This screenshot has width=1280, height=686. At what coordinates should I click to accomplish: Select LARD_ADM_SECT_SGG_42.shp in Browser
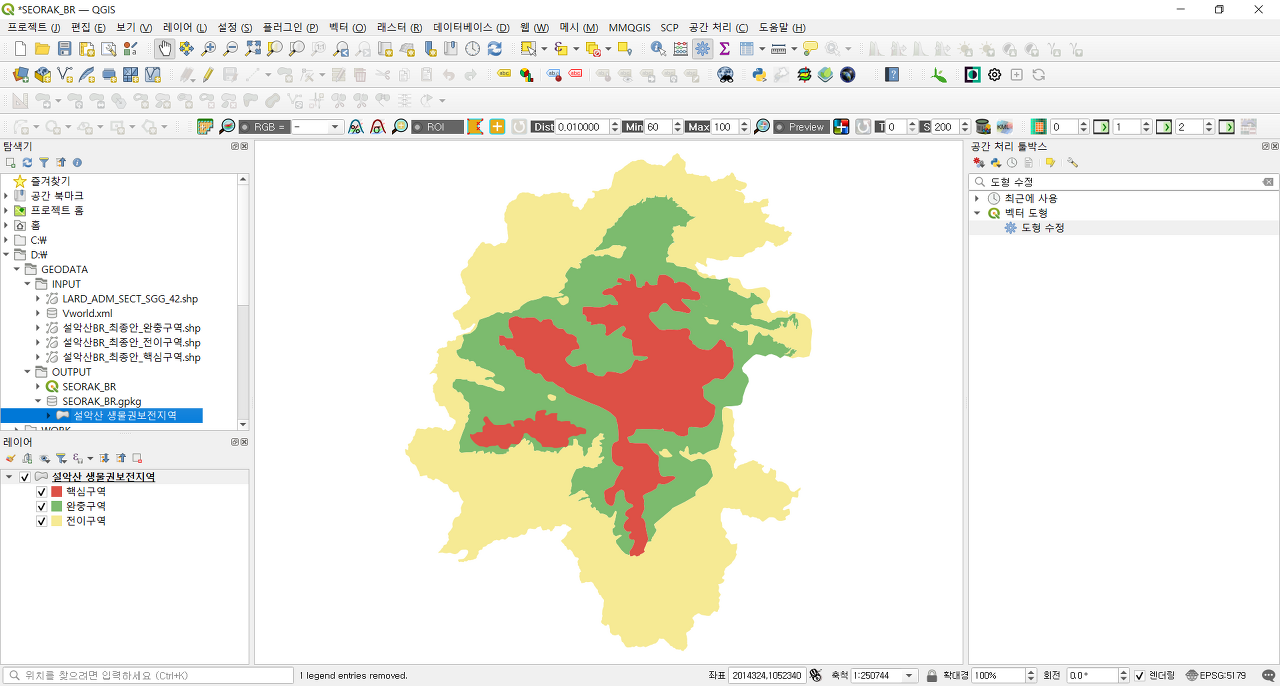click(130, 299)
